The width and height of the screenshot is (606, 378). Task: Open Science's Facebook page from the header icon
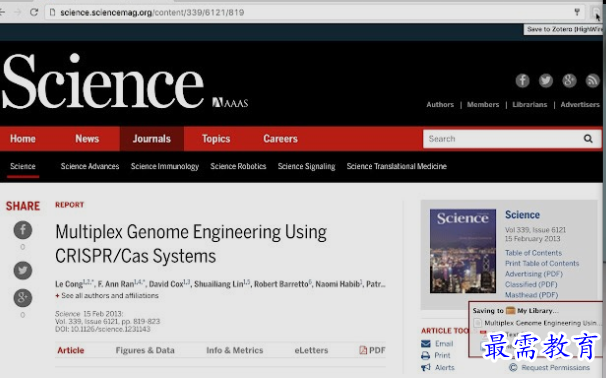tap(522, 80)
